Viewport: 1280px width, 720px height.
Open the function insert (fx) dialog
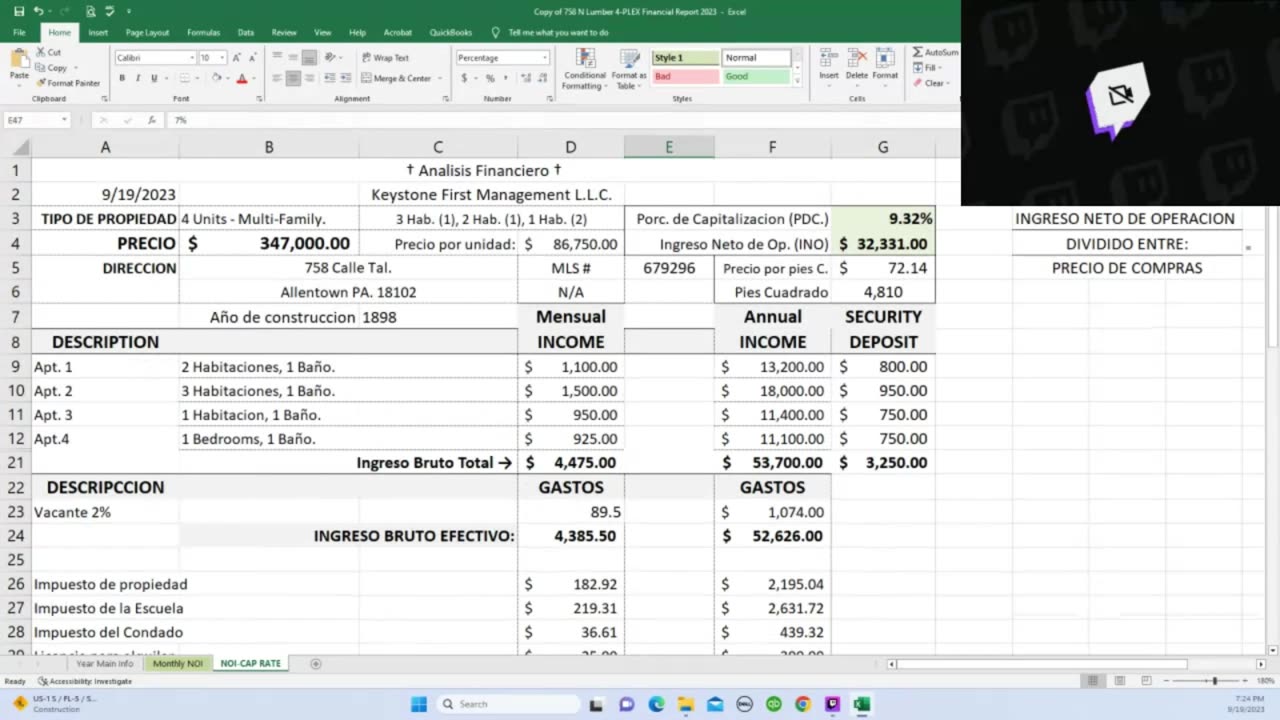click(x=152, y=120)
